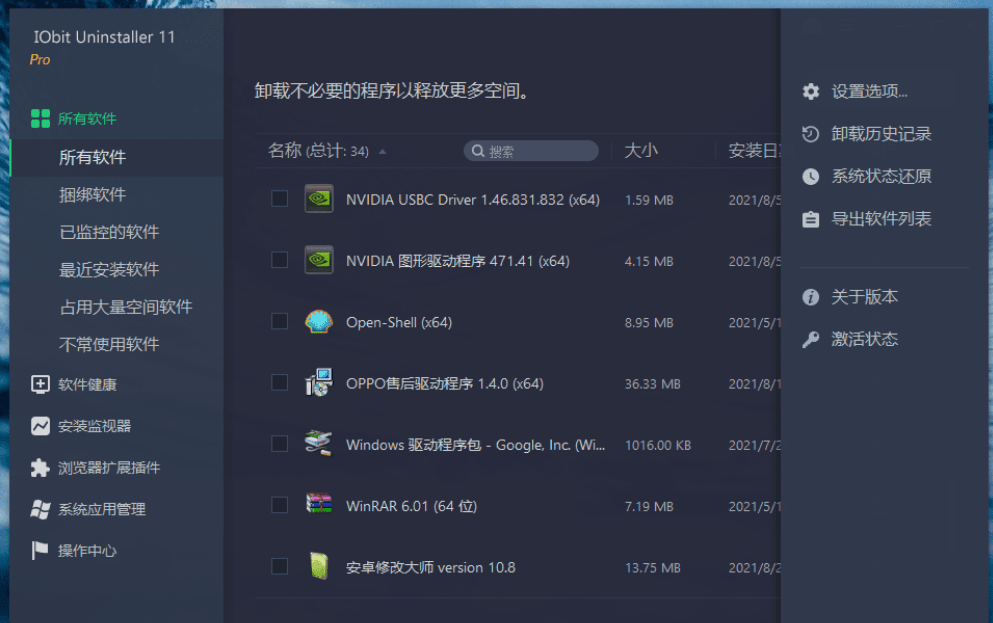
Task: Click the Open-Shell shell icon
Action: pyautogui.click(x=319, y=322)
